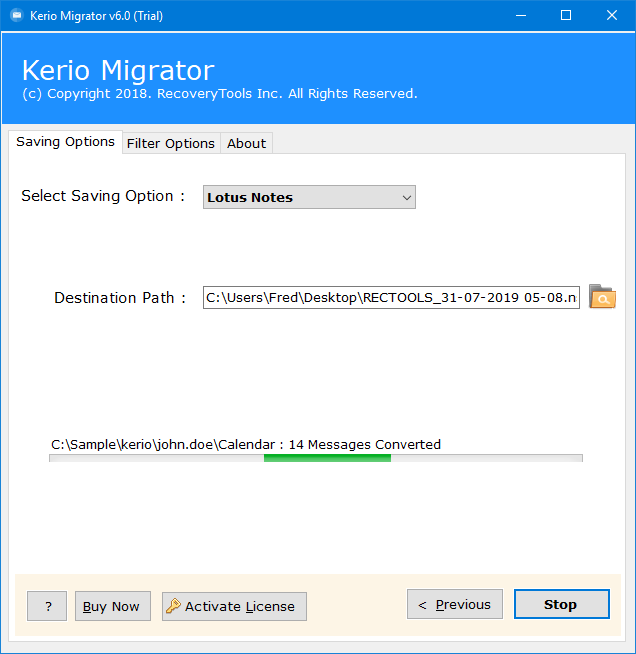This screenshot has height=654, width=636.
Task: Browse for destination folder icon
Action: 602,297
